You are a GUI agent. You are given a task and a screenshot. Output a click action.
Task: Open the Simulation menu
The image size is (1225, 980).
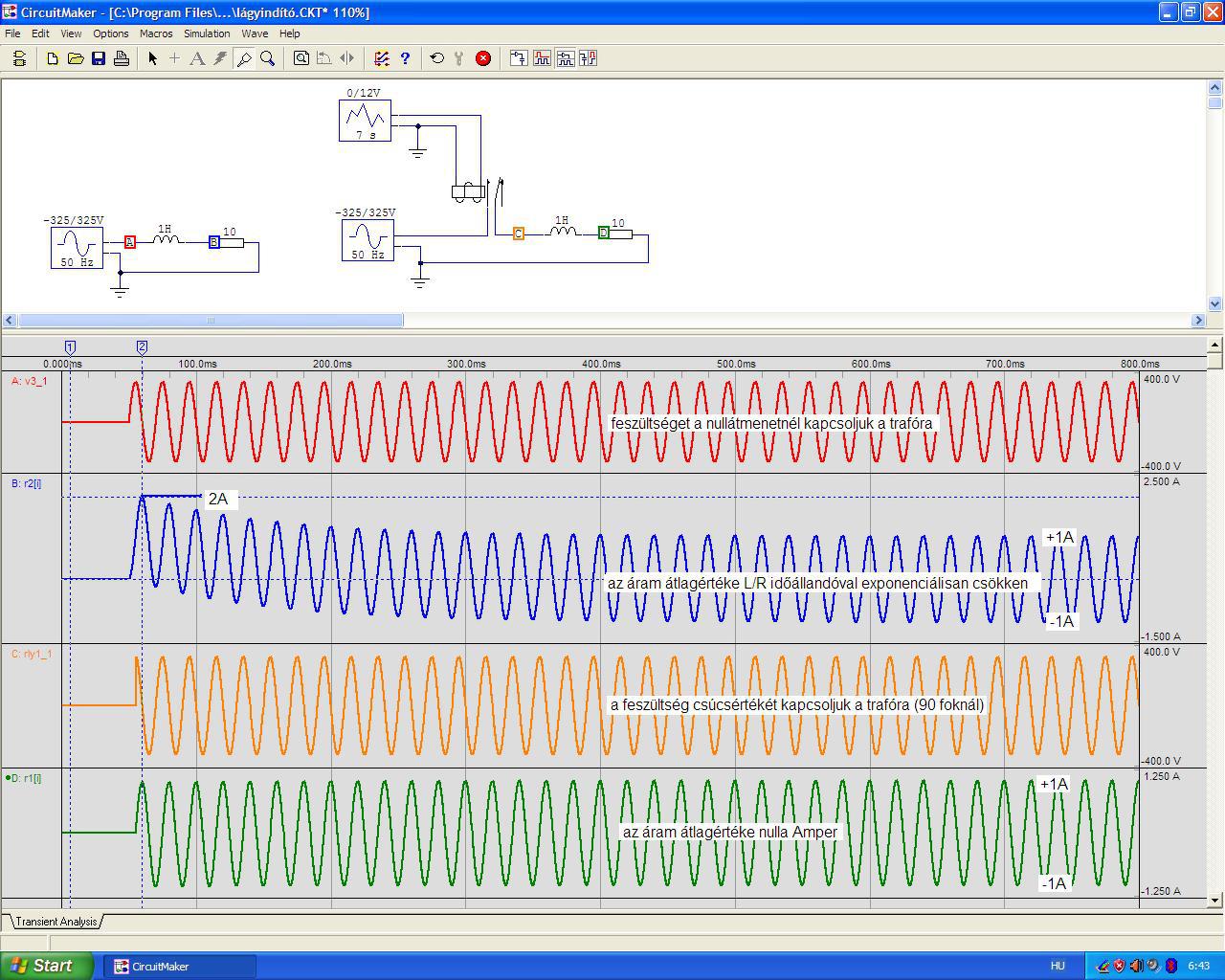click(207, 33)
